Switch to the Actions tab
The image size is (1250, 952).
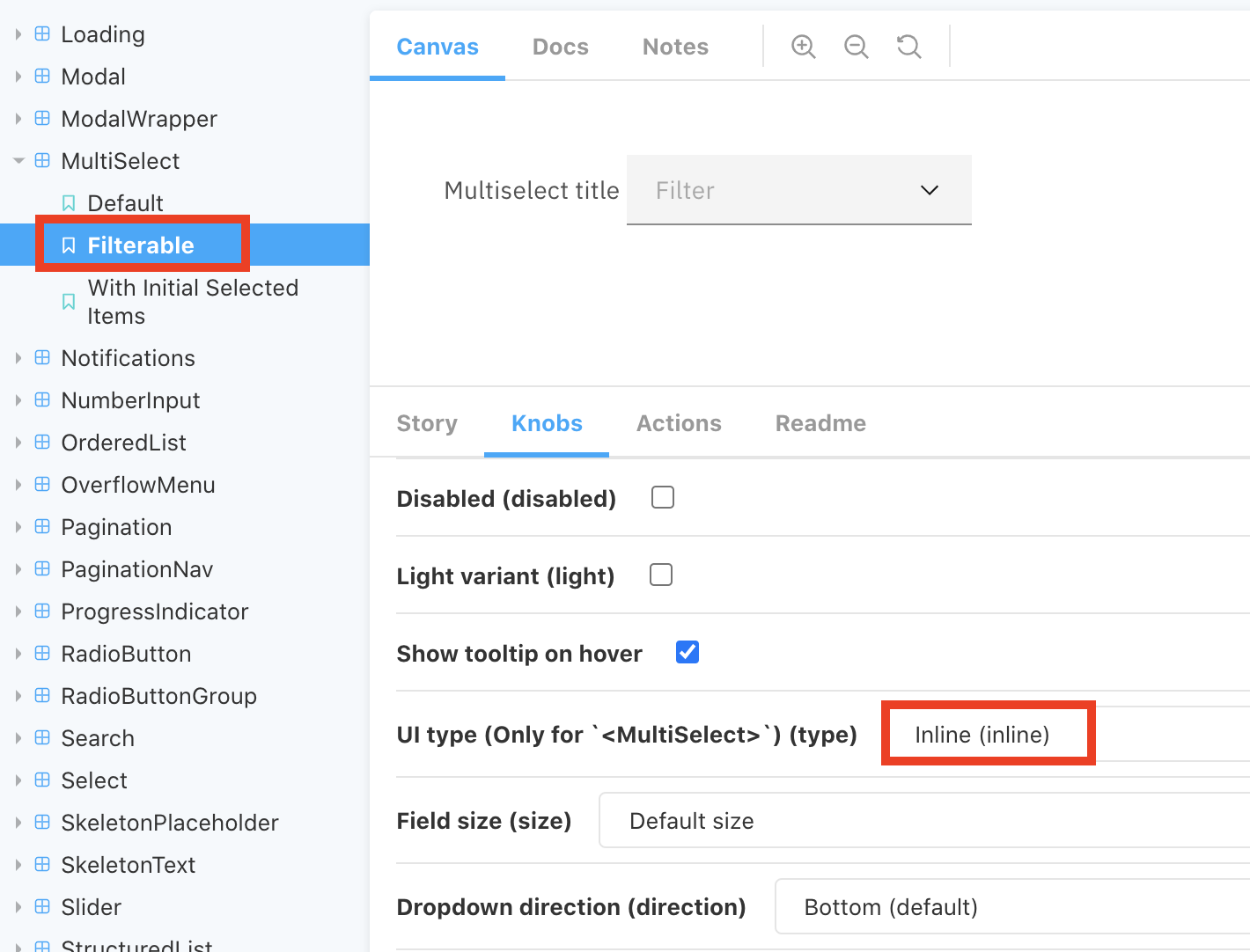[678, 423]
